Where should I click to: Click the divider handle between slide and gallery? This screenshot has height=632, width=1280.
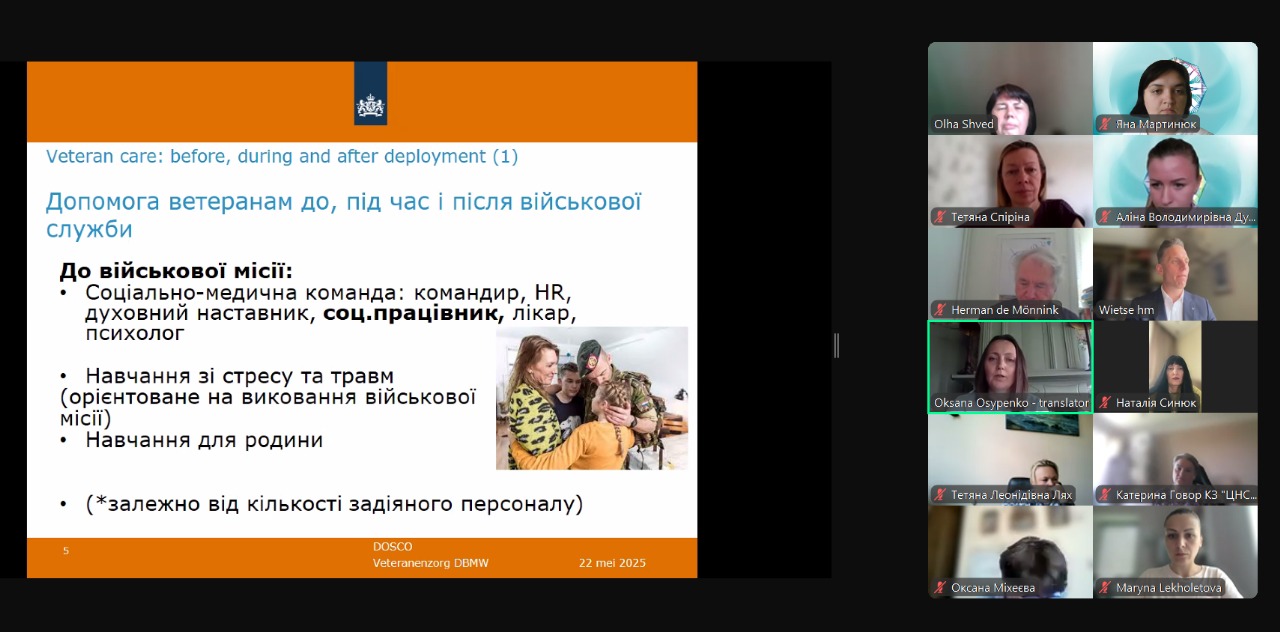click(x=836, y=344)
